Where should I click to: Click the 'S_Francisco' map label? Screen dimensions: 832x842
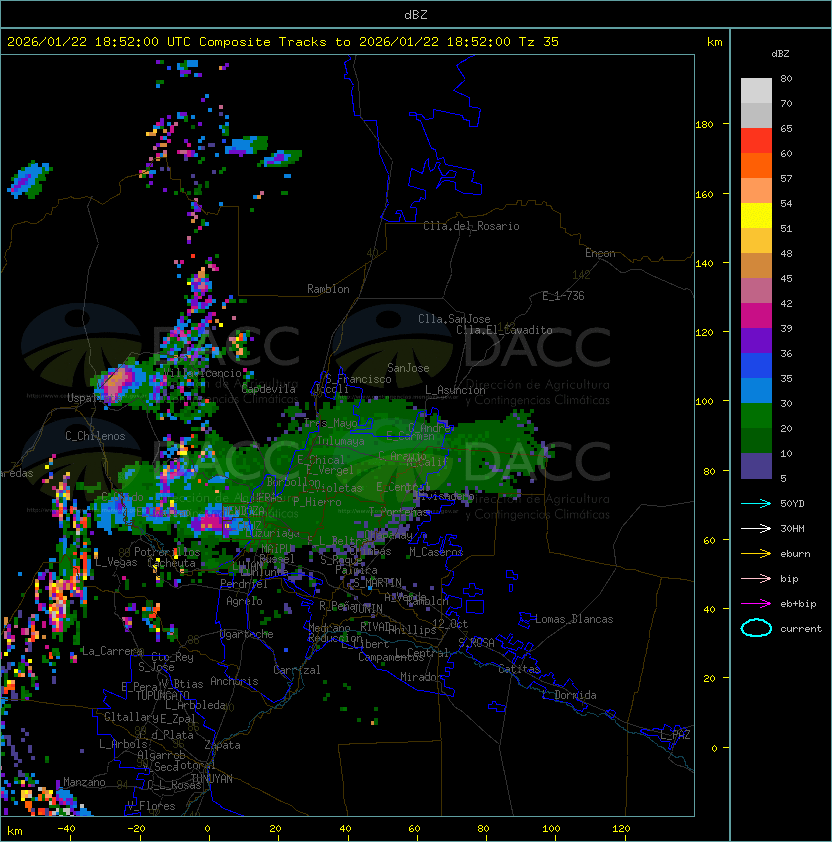click(x=358, y=379)
